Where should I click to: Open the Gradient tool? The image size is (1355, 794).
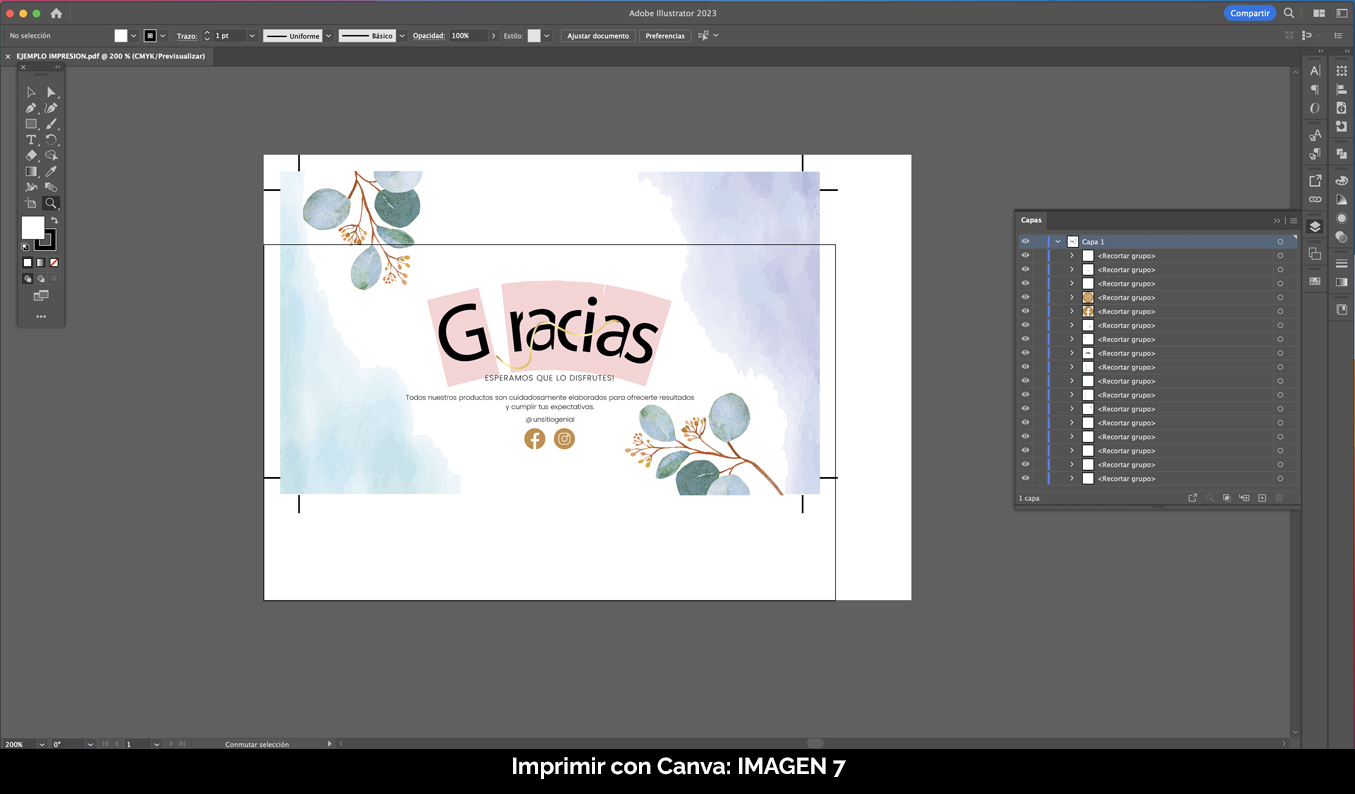(x=30, y=171)
